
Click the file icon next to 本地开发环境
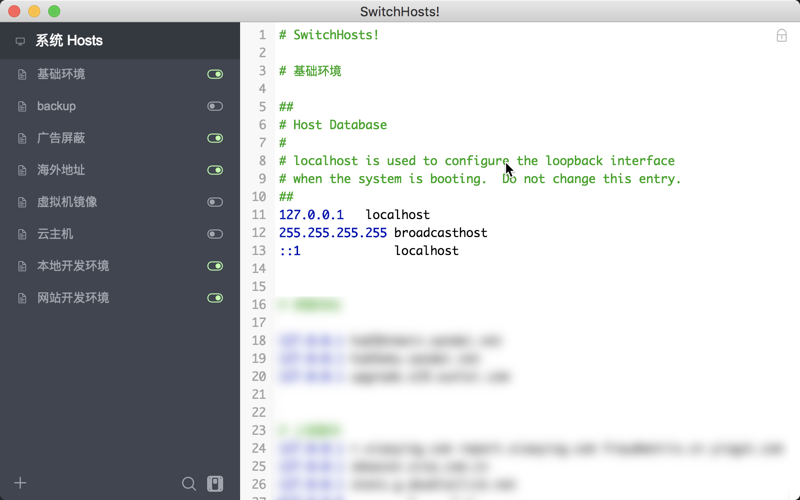(x=22, y=266)
